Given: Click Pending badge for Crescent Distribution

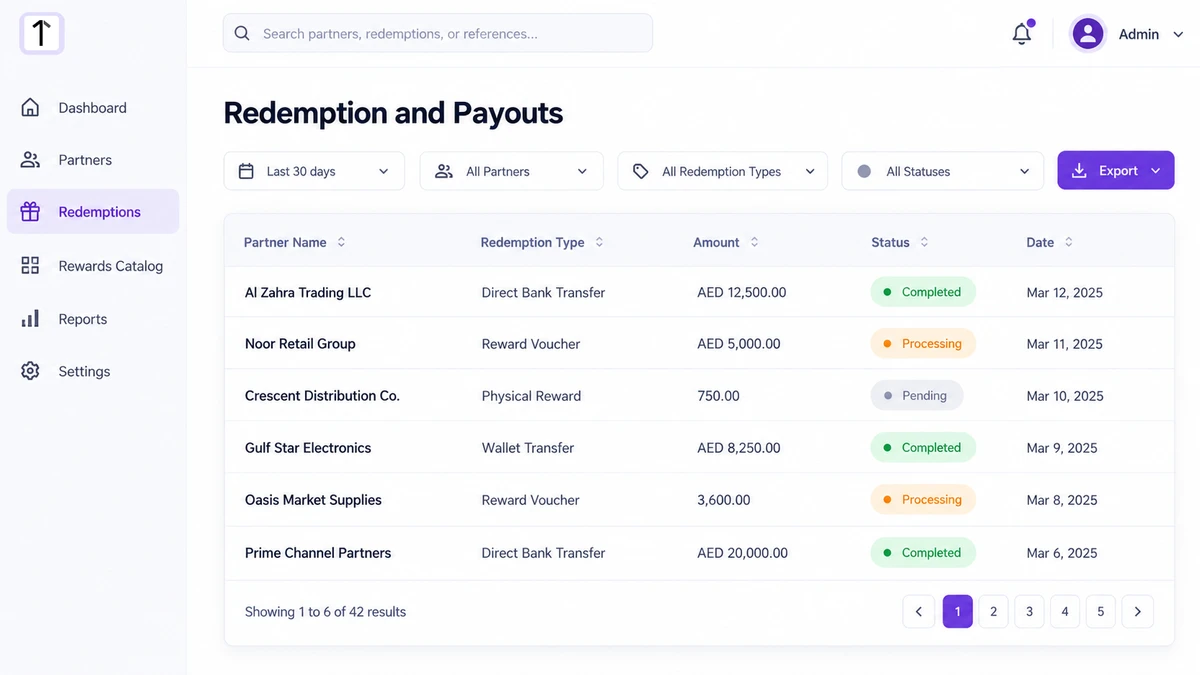Looking at the screenshot, I should click(x=917, y=396).
